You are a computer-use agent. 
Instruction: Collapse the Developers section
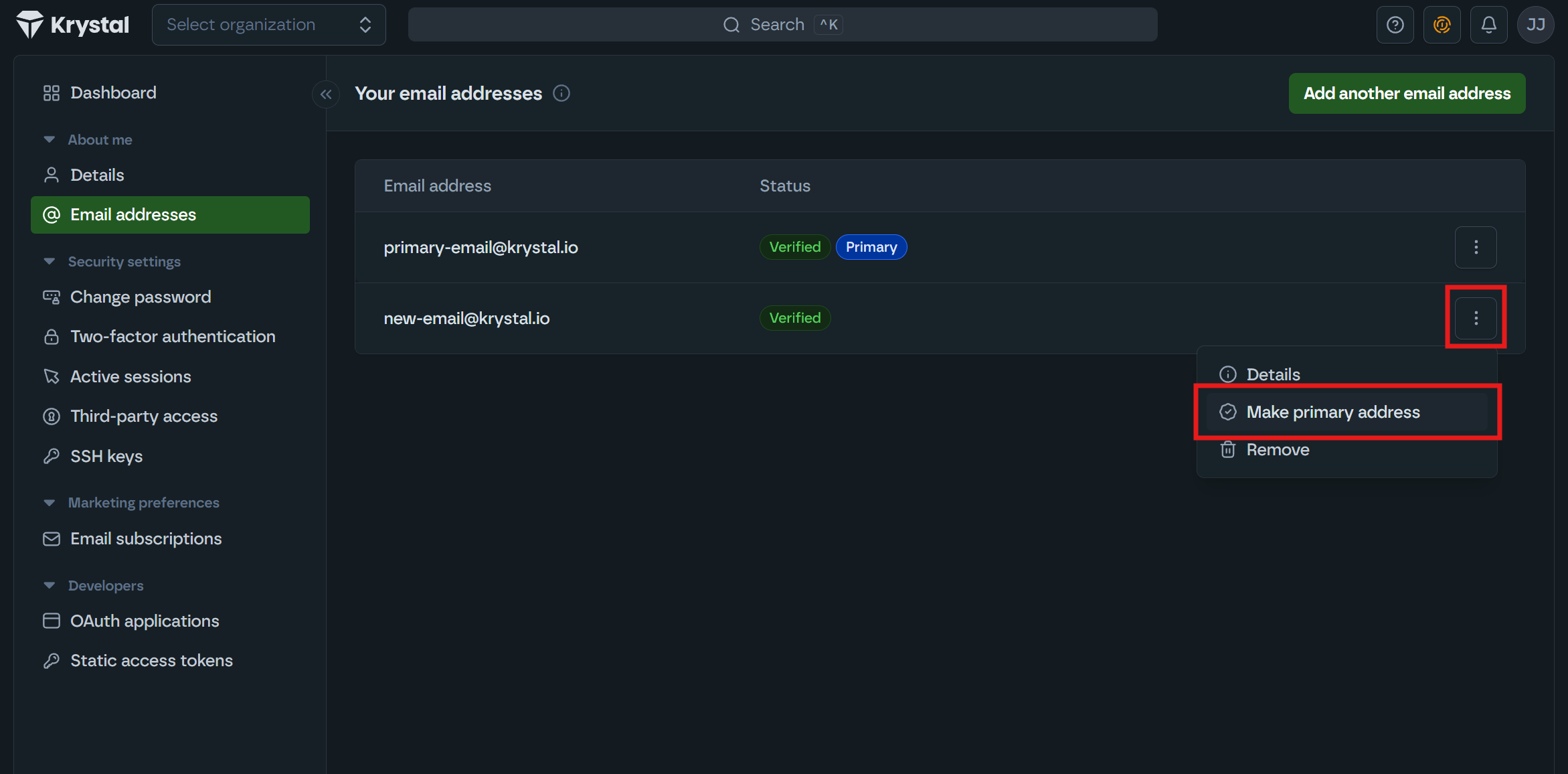50,585
